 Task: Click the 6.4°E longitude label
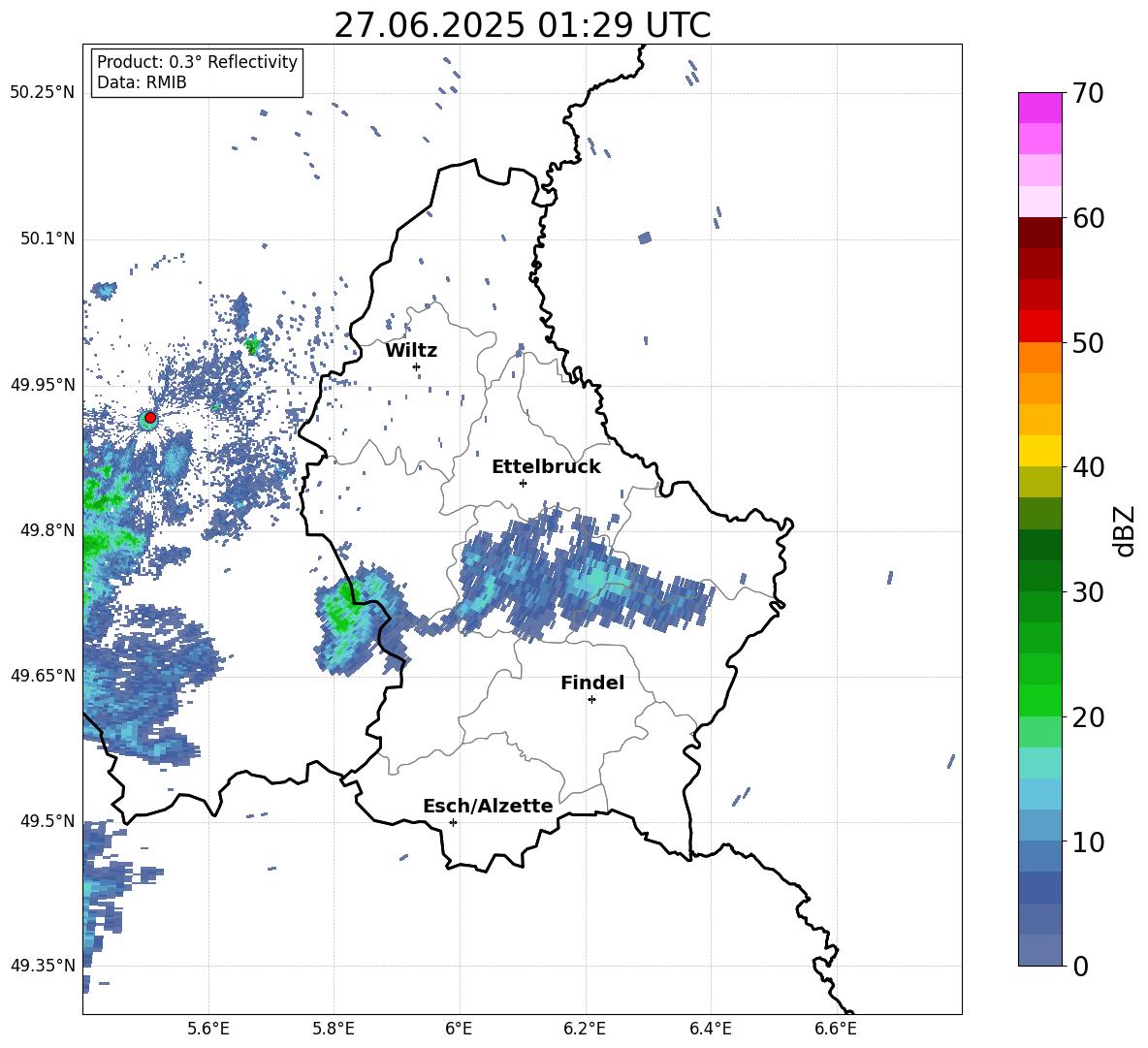coord(710,1029)
